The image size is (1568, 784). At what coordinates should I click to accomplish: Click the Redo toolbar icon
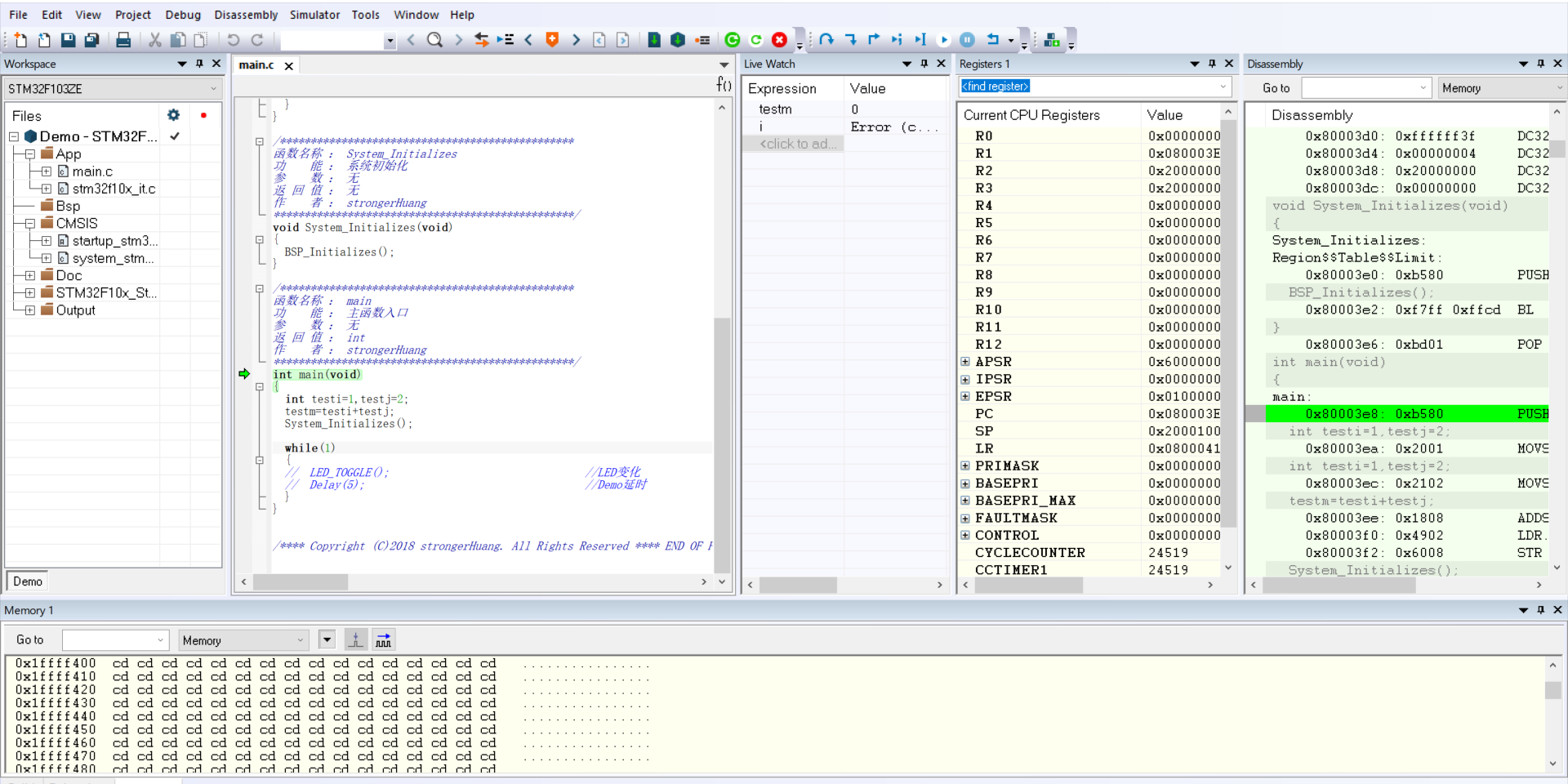point(256,39)
